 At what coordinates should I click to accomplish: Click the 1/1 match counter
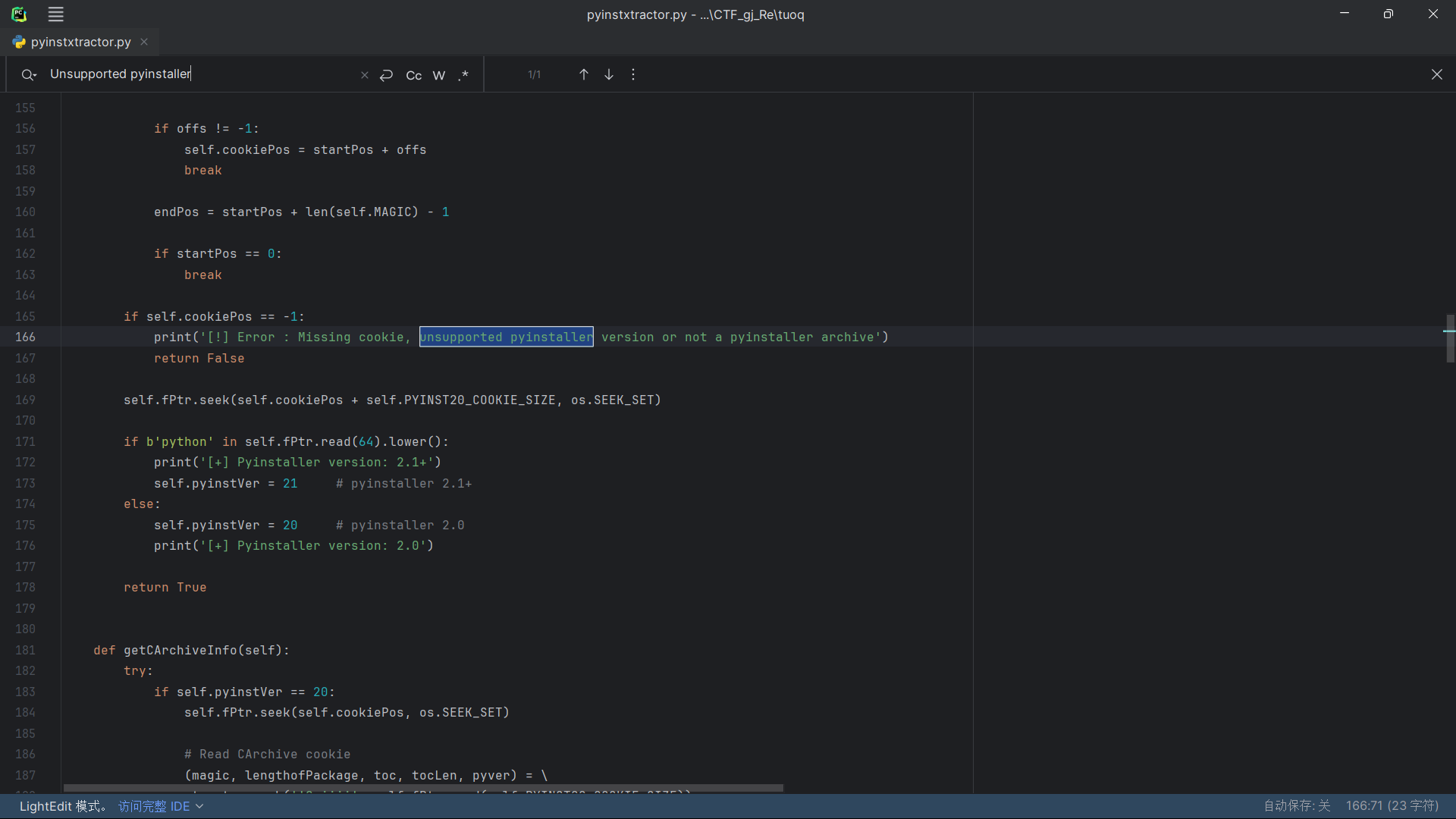pos(535,74)
